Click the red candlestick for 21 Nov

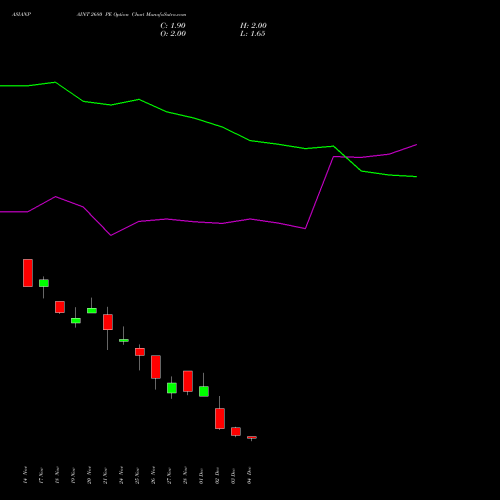coord(108,322)
